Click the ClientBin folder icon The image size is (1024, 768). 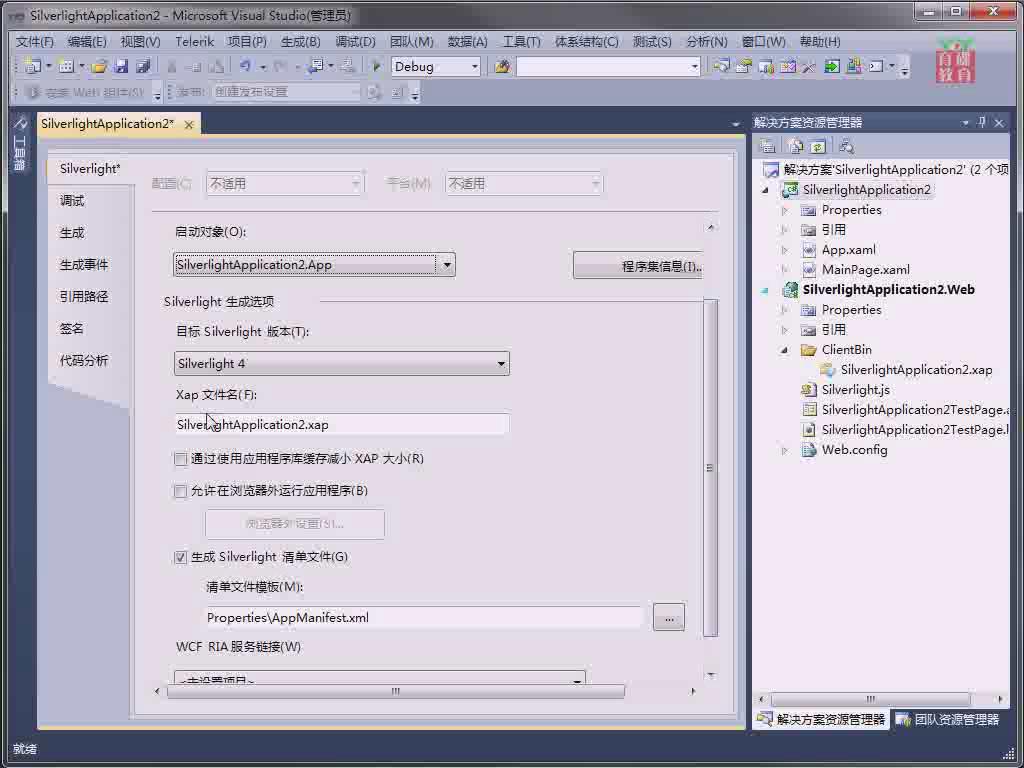click(808, 350)
